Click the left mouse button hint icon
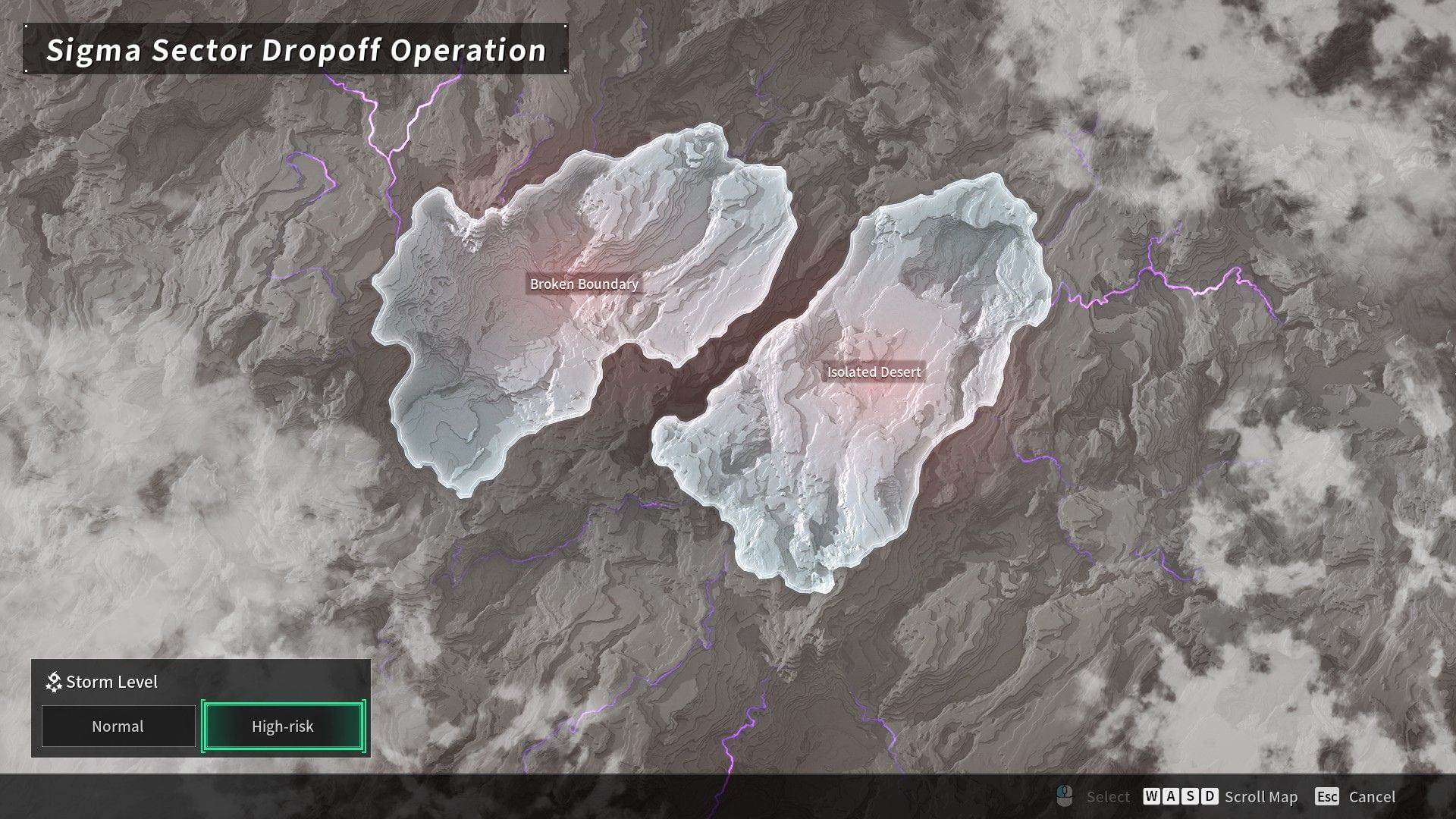This screenshot has width=1456, height=819. pos(1065,796)
